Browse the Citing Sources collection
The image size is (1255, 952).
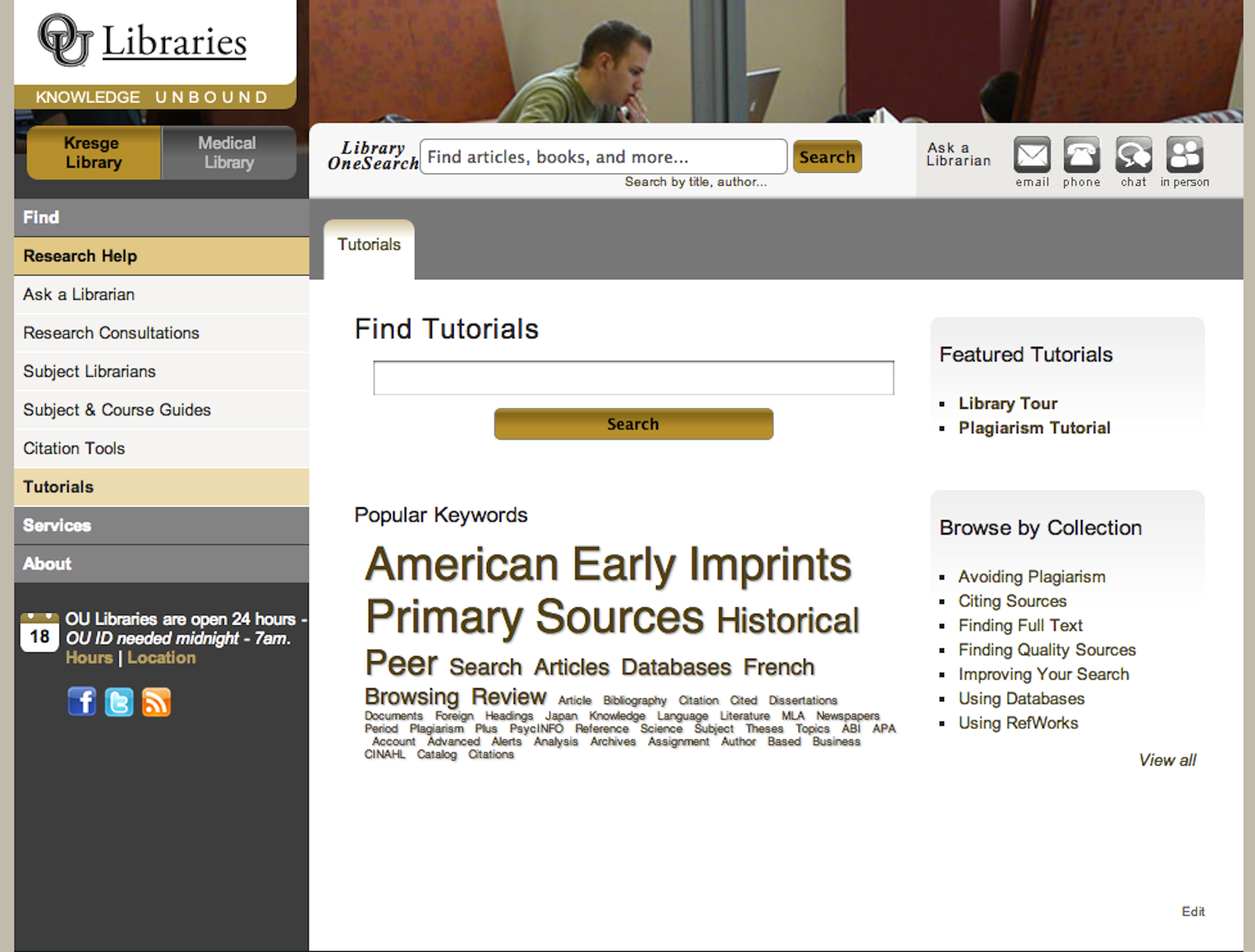[1012, 601]
